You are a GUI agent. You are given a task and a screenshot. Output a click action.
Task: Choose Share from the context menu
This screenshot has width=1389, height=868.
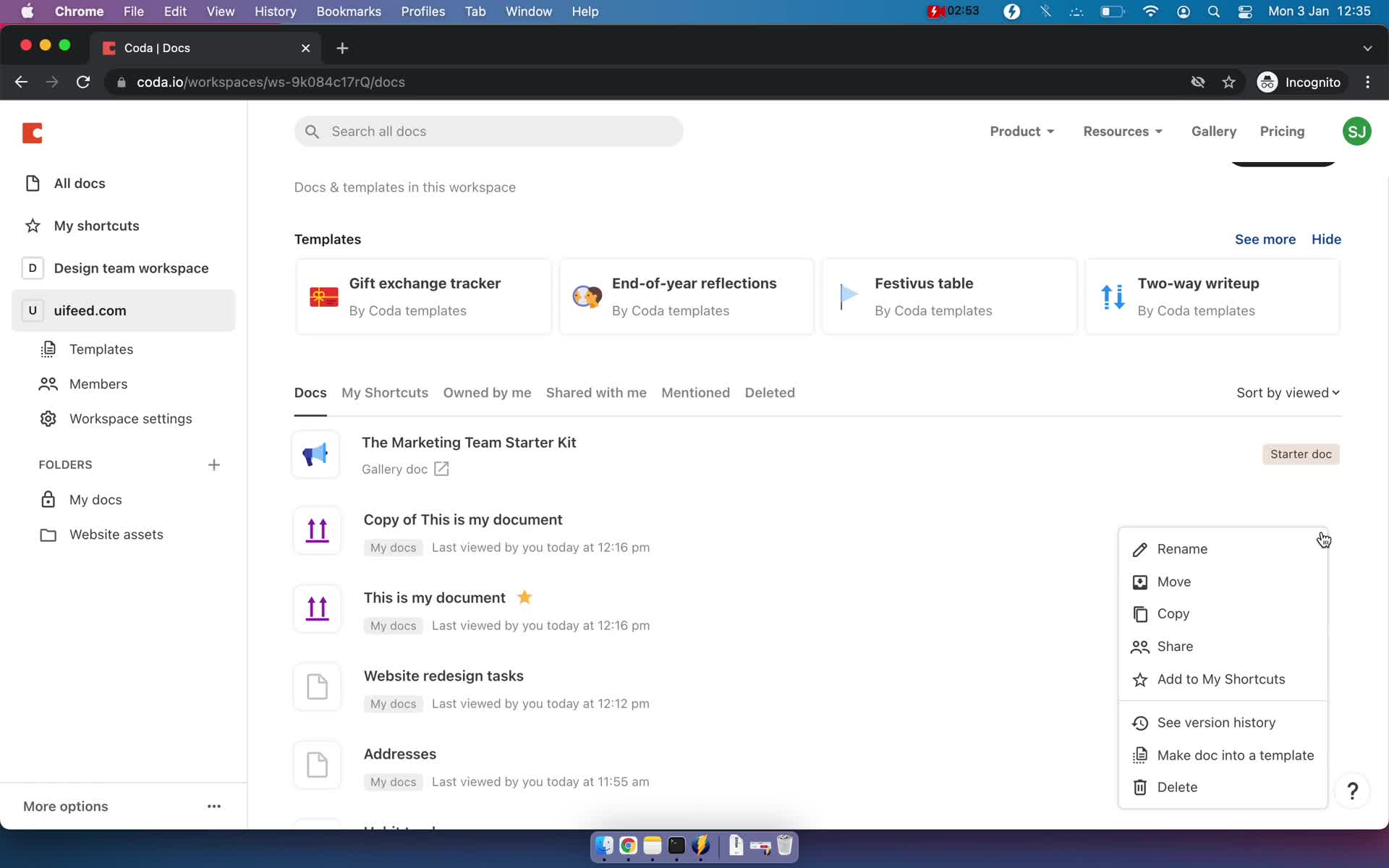(x=1223, y=647)
